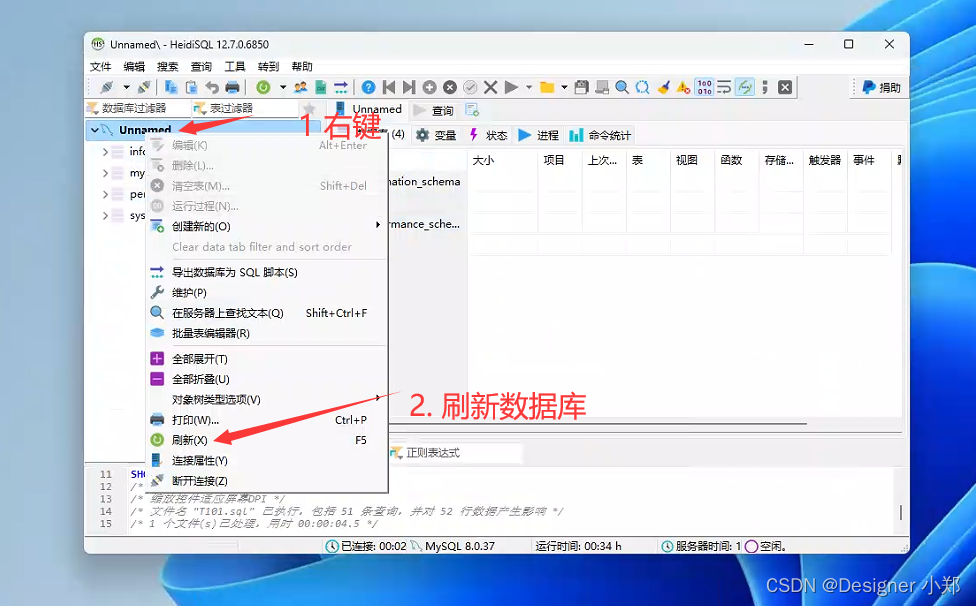Click the printer icon next to 打印(W)
The height and width of the screenshot is (606, 976).
click(155, 417)
